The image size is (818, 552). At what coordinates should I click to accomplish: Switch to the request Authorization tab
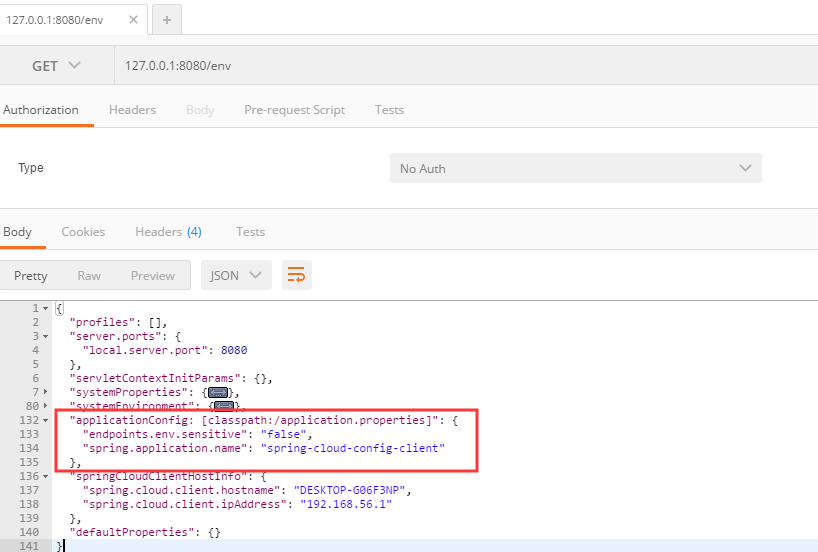(41, 110)
